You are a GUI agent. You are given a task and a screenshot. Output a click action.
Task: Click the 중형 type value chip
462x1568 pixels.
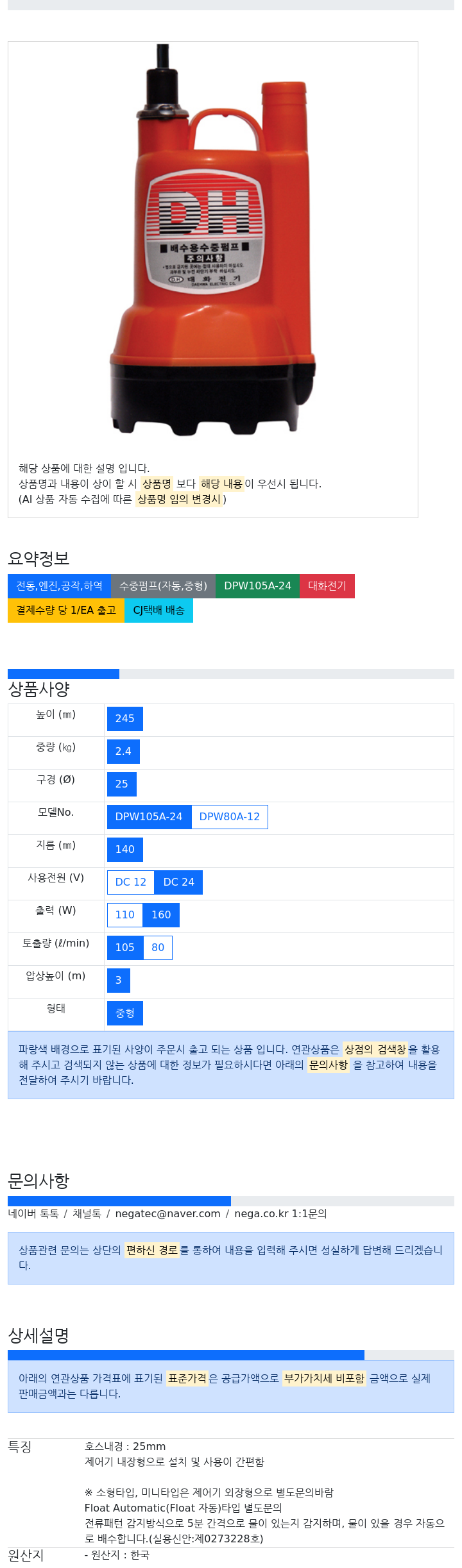pos(125,1013)
